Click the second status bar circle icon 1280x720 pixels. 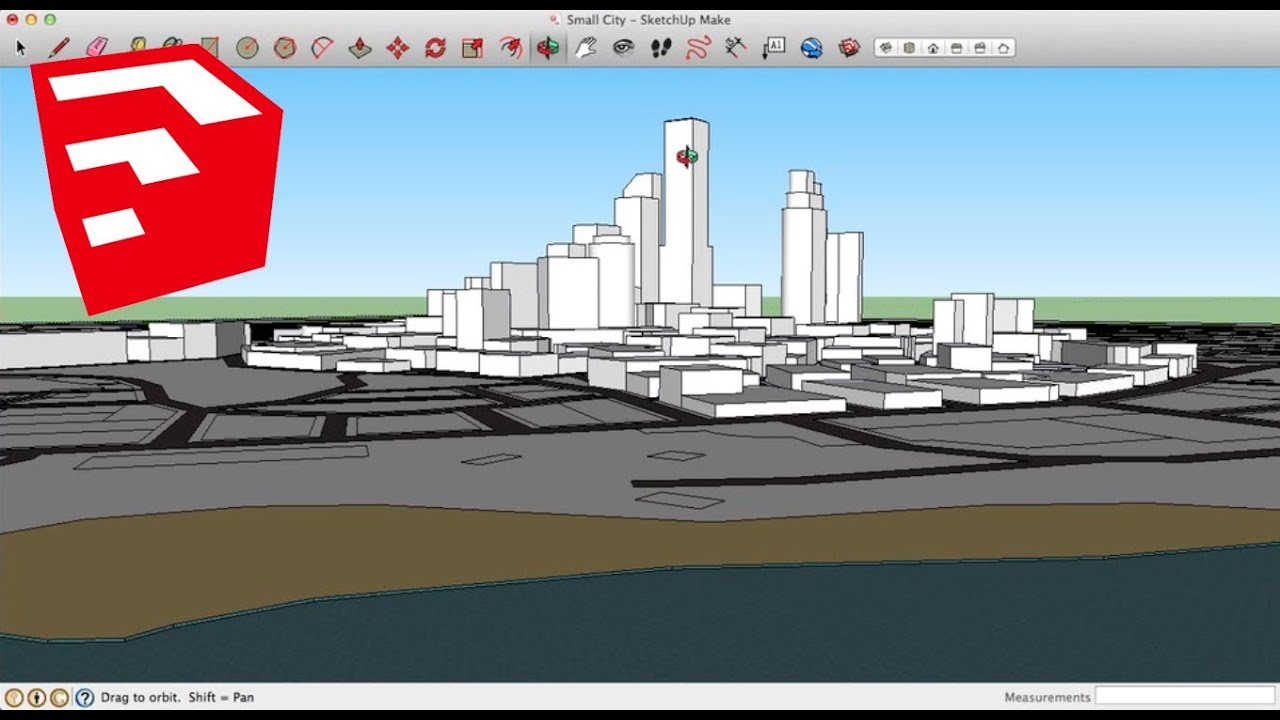pos(37,698)
